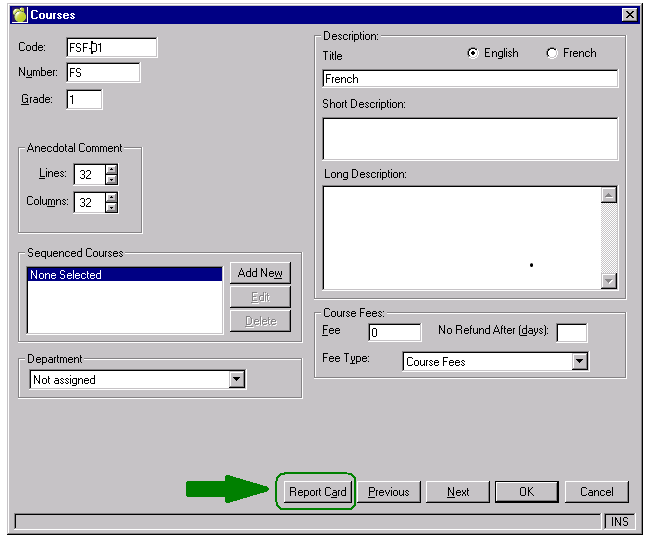The width and height of the screenshot is (651, 537).
Task: Select None Selected in Sequenced Courses list
Action: (124, 275)
